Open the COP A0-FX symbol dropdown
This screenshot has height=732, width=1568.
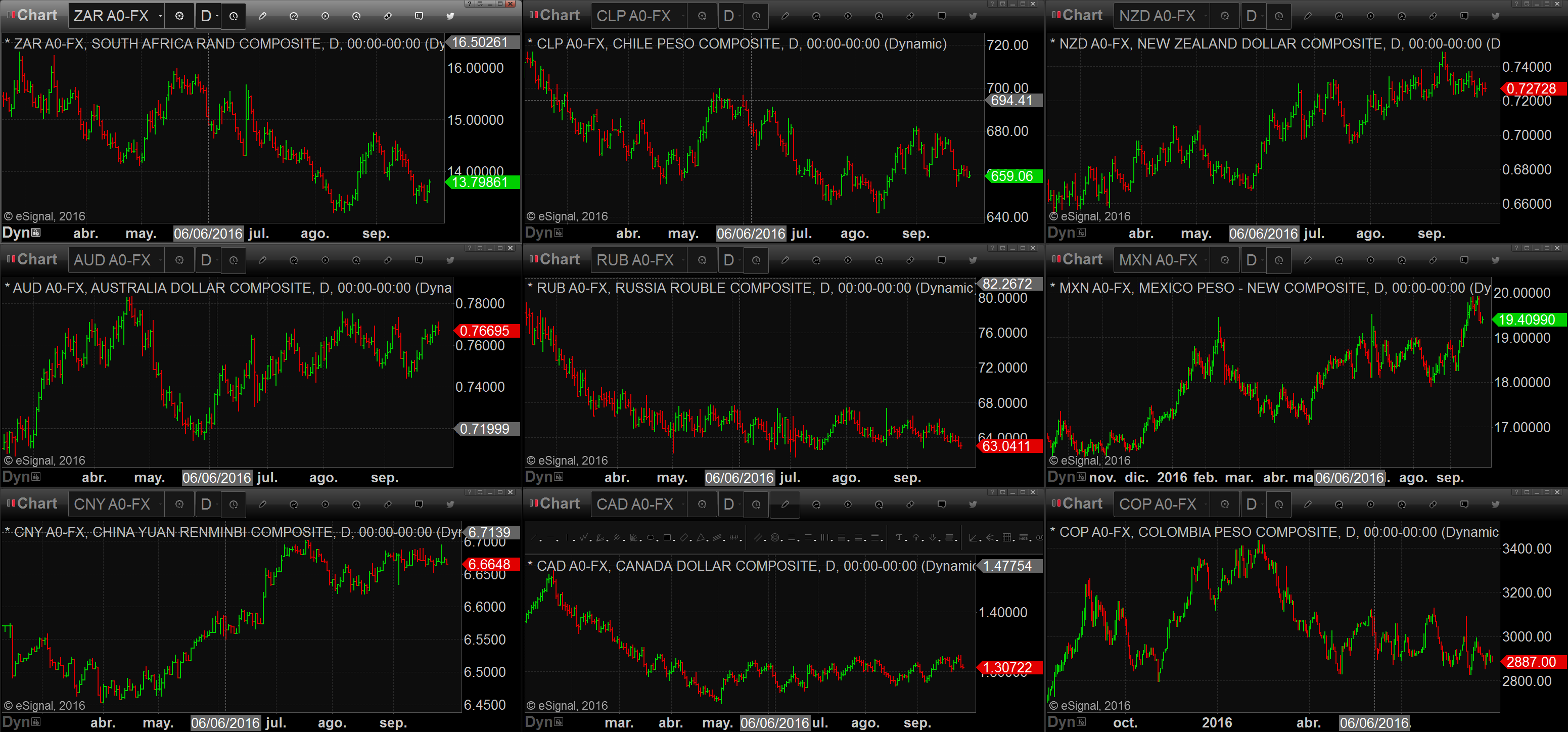tap(1162, 504)
